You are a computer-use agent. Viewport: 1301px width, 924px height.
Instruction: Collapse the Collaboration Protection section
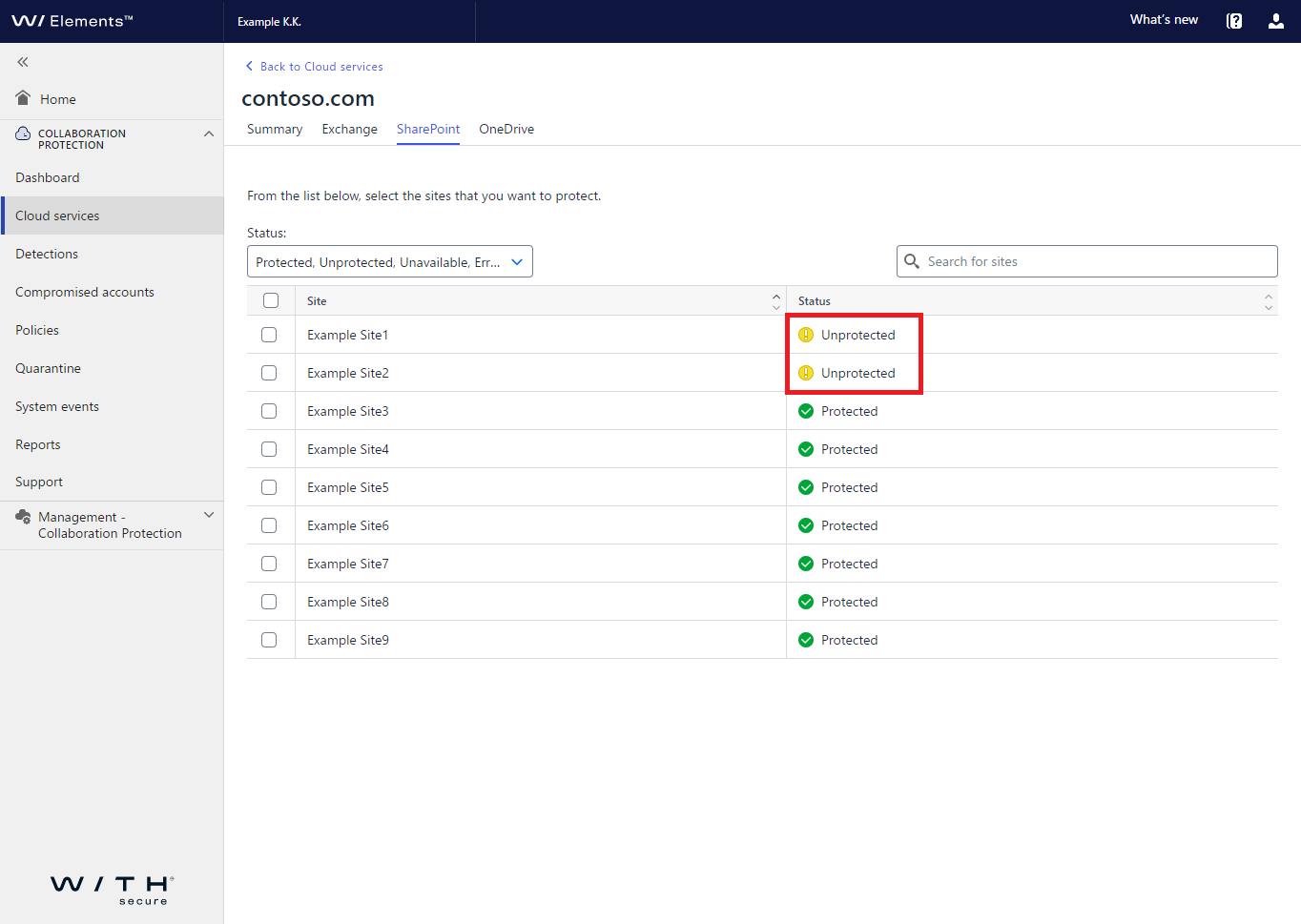[209, 134]
